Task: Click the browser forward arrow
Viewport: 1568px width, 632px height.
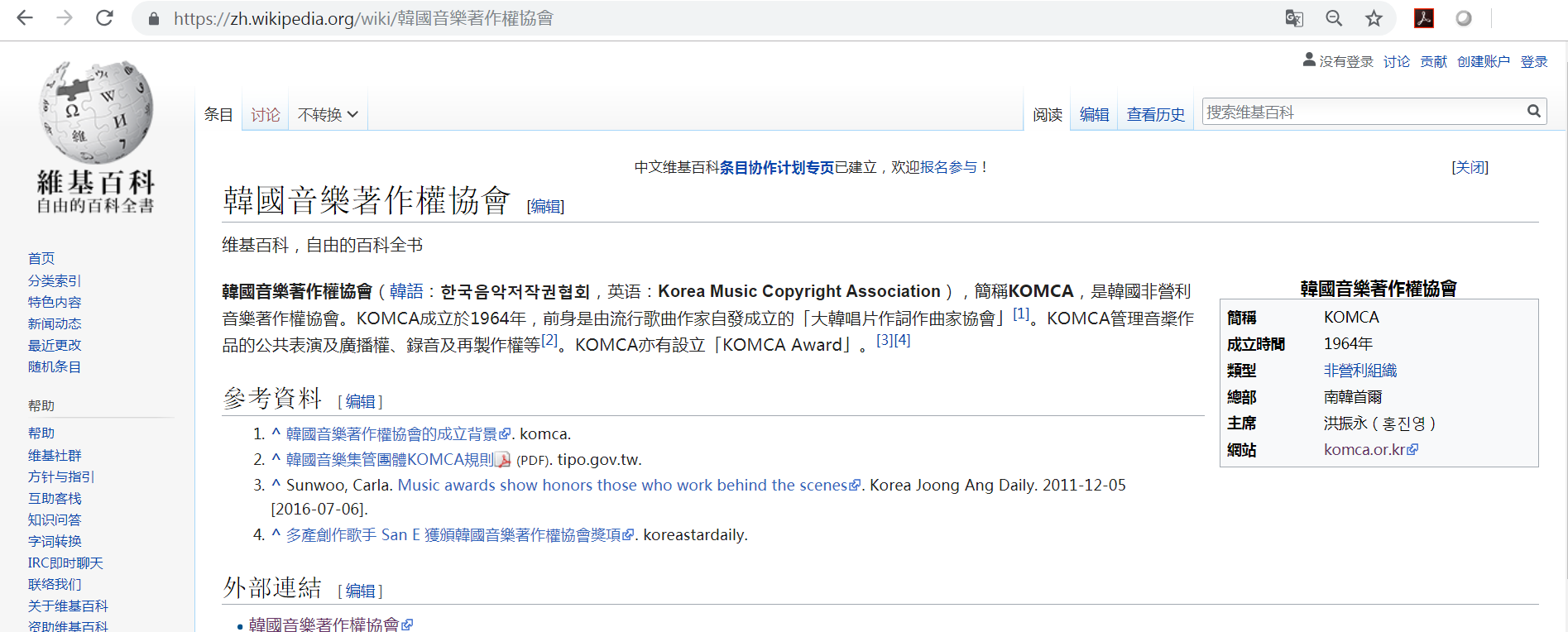Action: [x=65, y=18]
